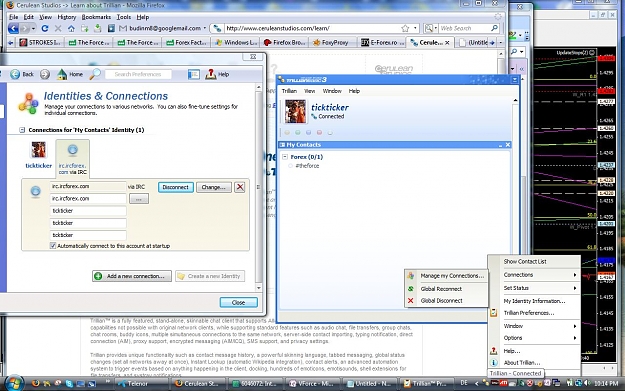Open the Trillian menu in the Trillian window
The width and height of the screenshot is (625, 391).
click(289, 91)
